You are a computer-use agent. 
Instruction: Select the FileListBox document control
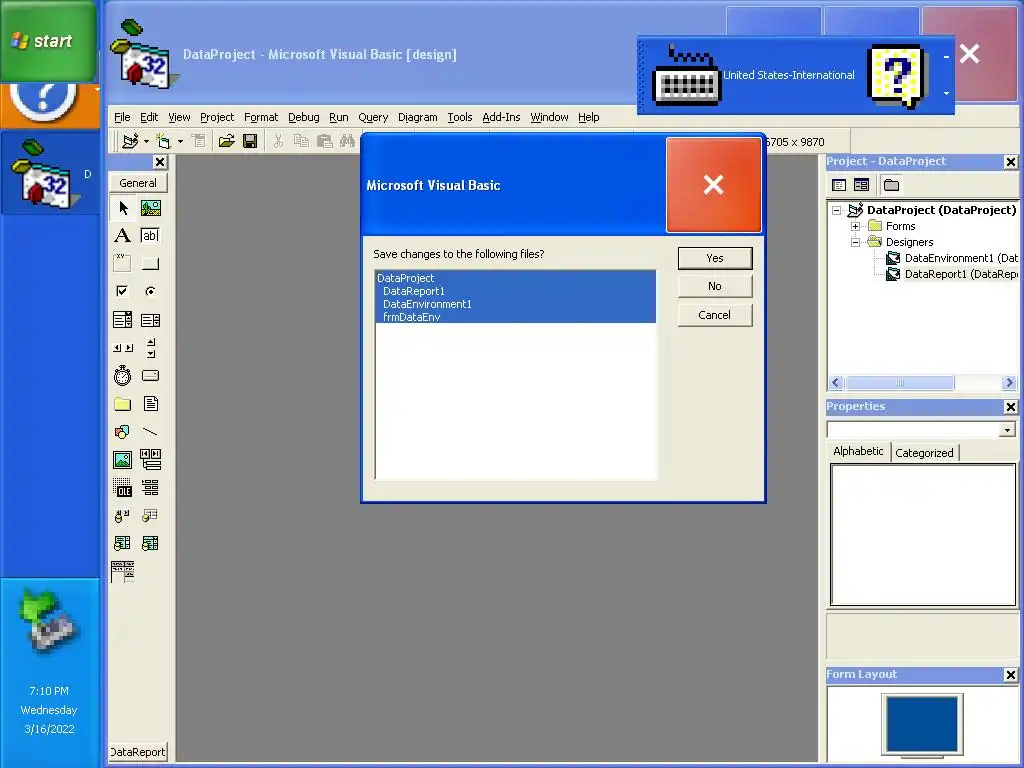pyautogui.click(x=151, y=404)
